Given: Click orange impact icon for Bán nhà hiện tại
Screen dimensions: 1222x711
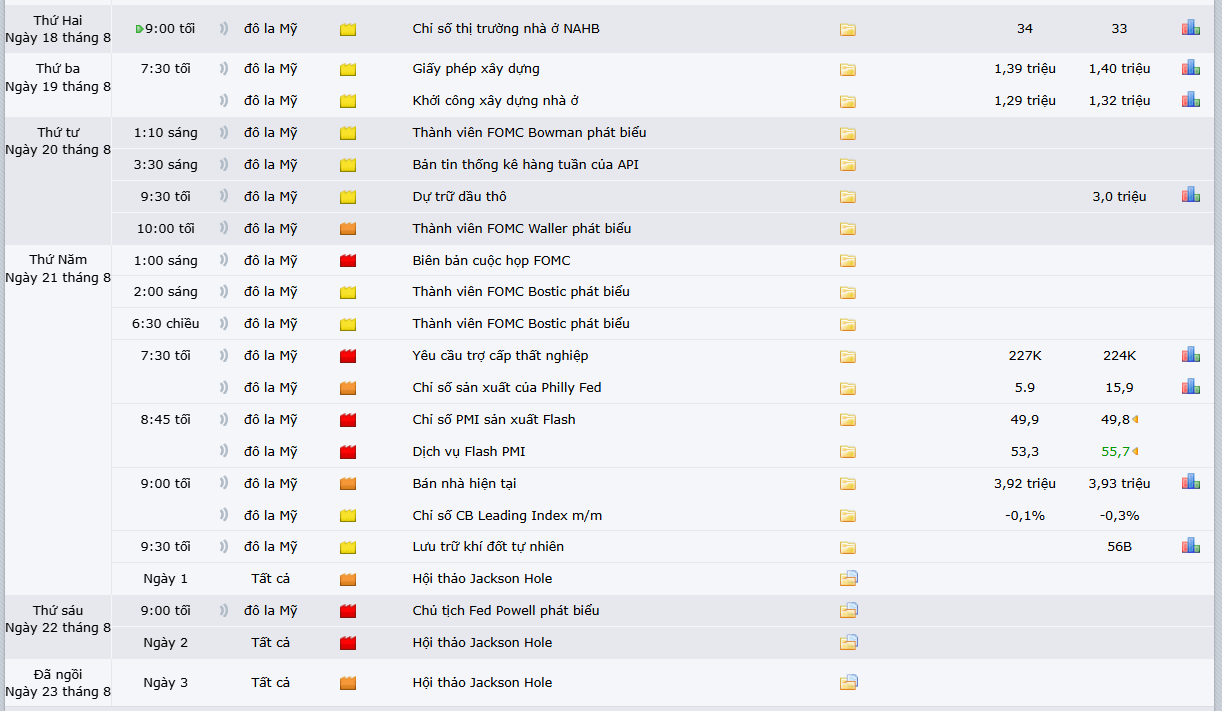Looking at the screenshot, I should (348, 484).
